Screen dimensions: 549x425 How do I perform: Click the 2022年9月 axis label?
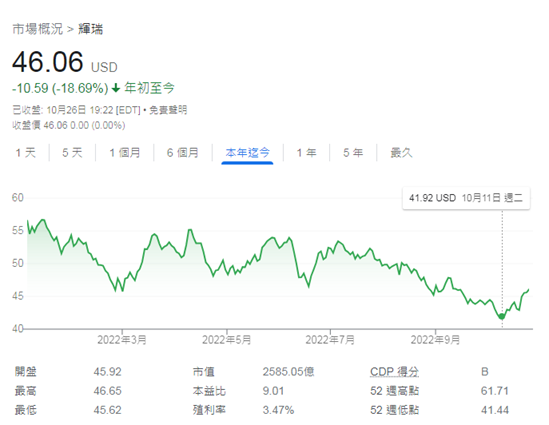tap(435, 340)
